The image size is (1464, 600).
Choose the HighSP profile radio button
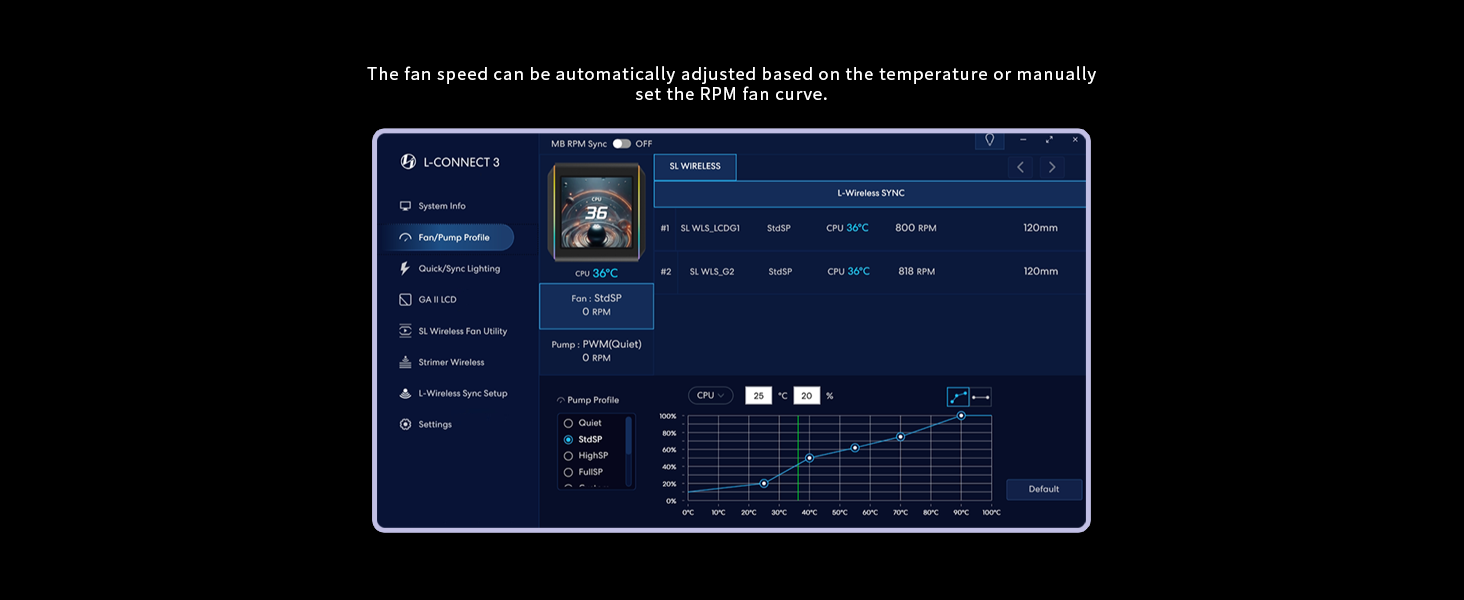pos(568,456)
